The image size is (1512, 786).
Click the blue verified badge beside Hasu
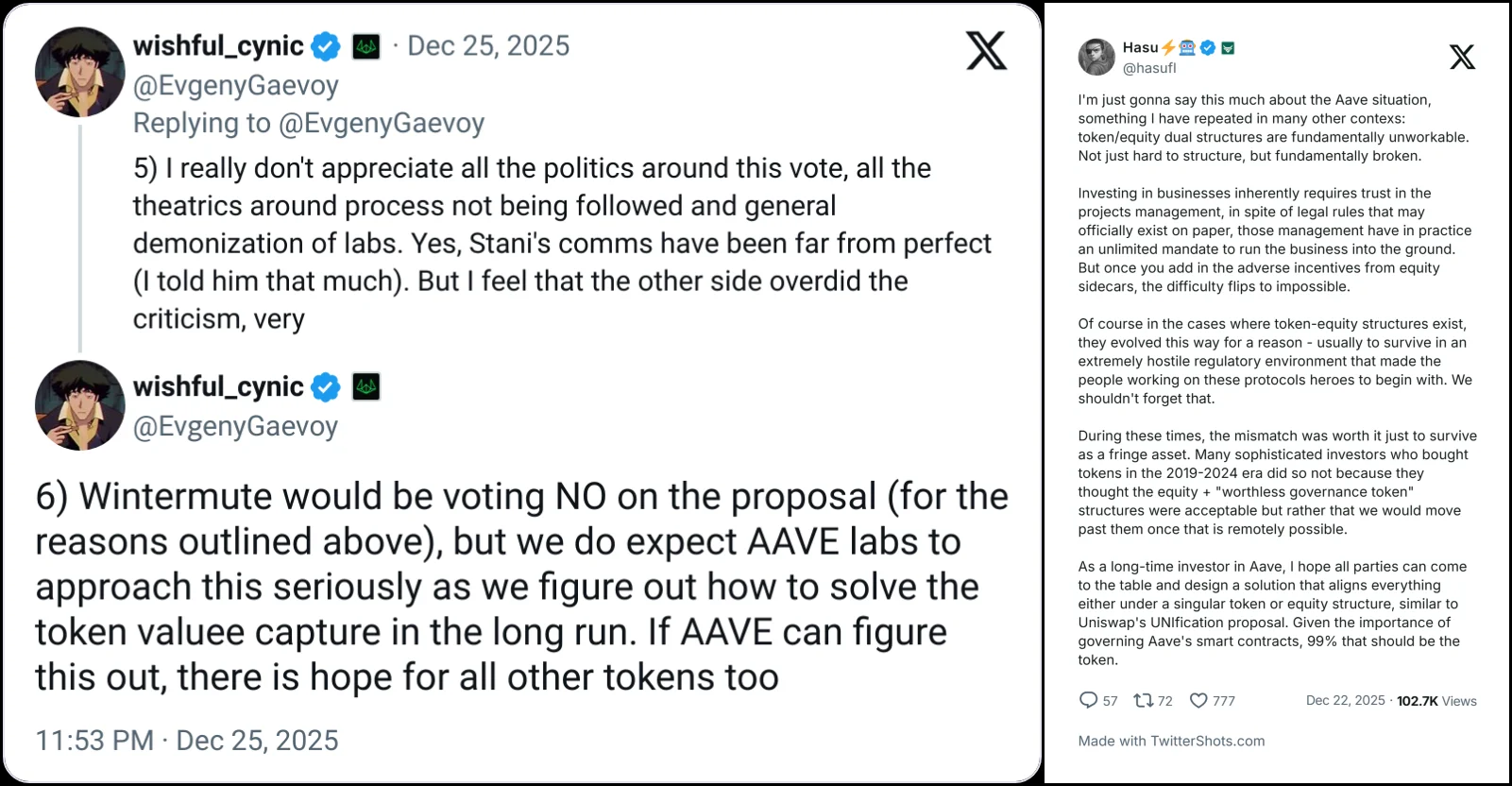point(1208,47)
